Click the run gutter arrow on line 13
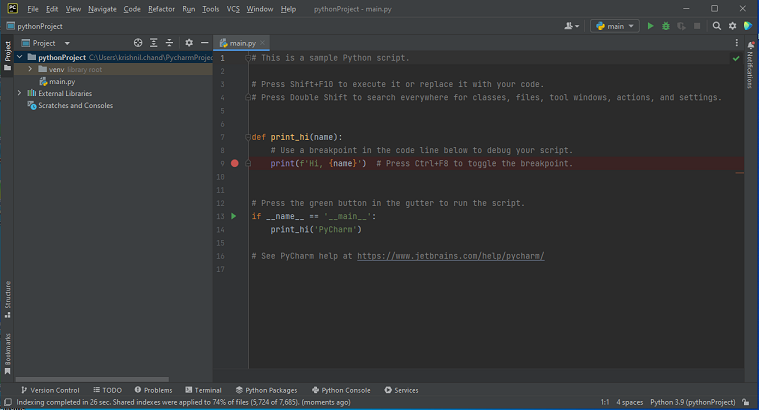 tap(234, 216)
